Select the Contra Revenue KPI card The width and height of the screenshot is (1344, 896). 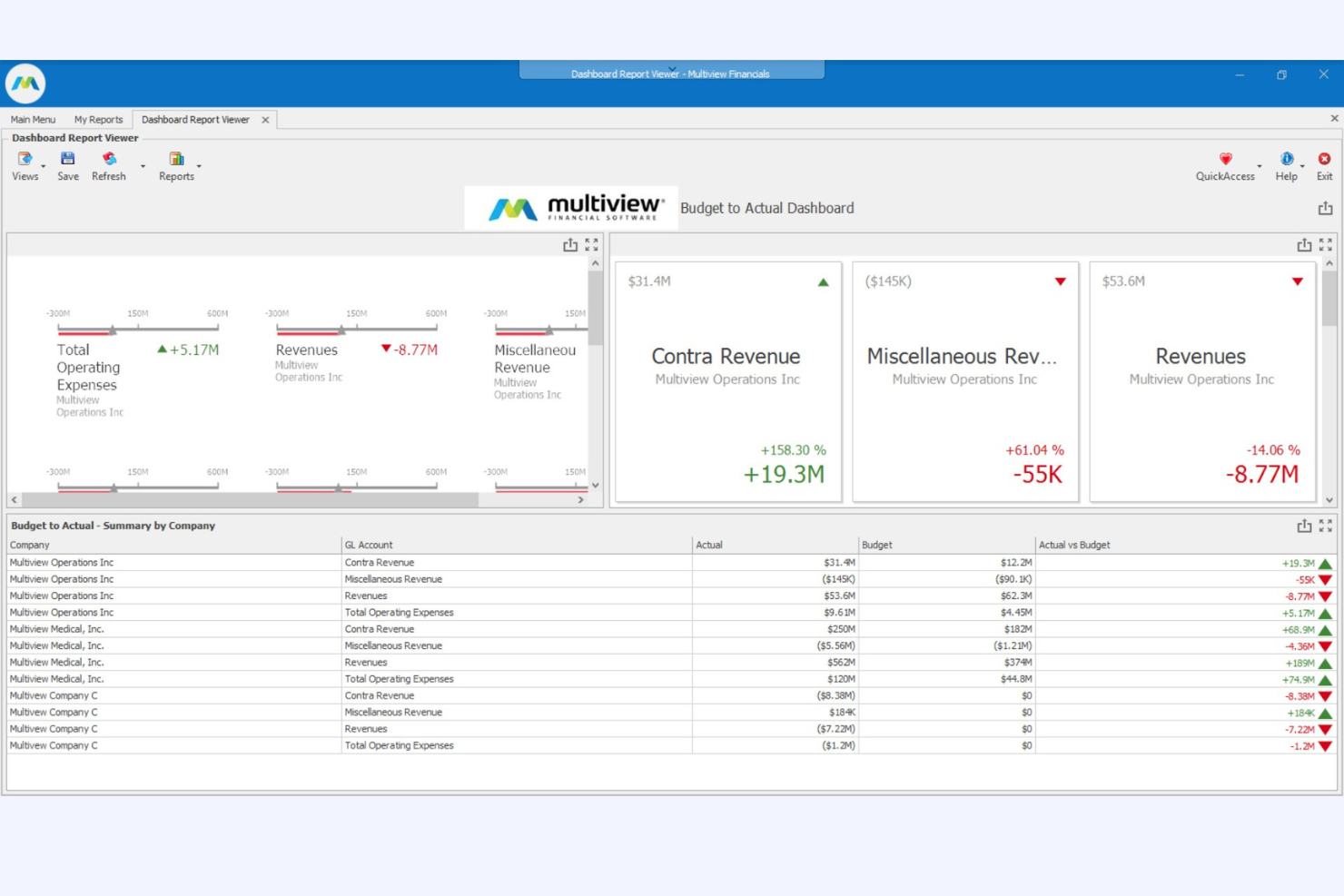tap(726, 379)
